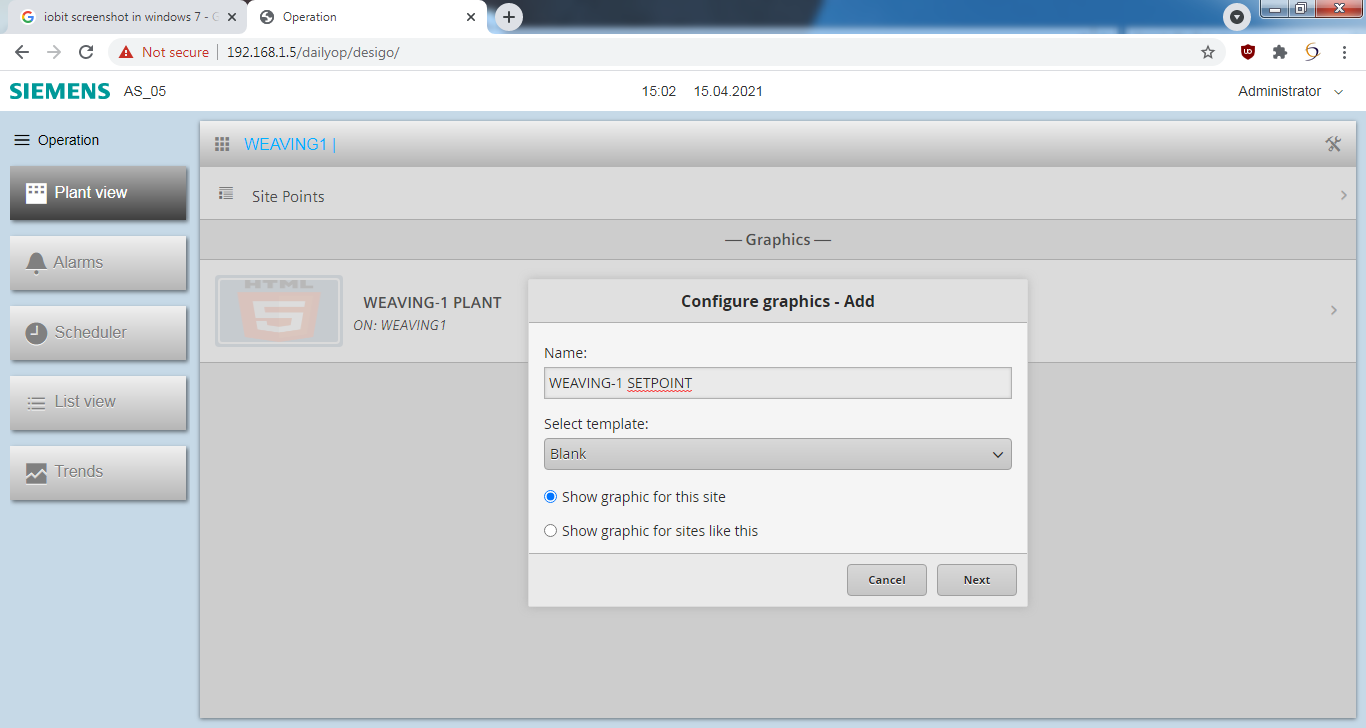Close the Operation browser tab
The width and height of the screenshot is (1366, 728).
471,17
